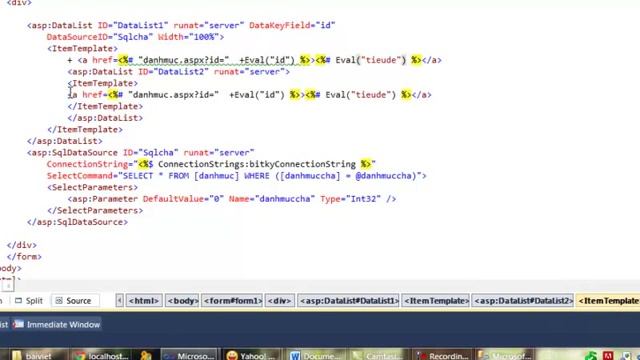Select the <asp:DataList#DataList2> breadcrumb tag
Image resolution: width=640 pixels, height=360 pixels.
click(x=523, y=301)
